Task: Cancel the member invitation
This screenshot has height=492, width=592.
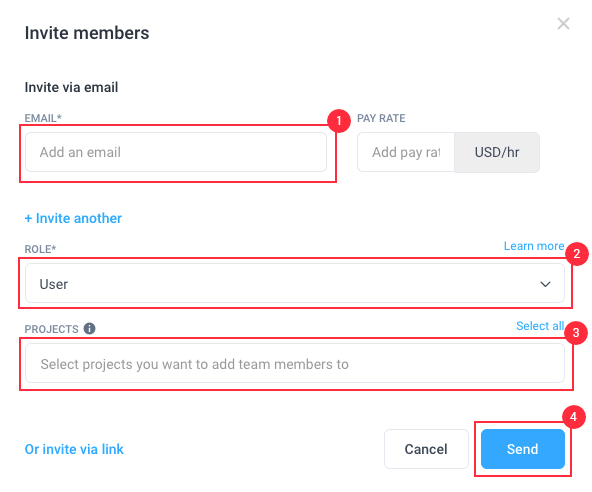Action: click(x=426, y=449)
